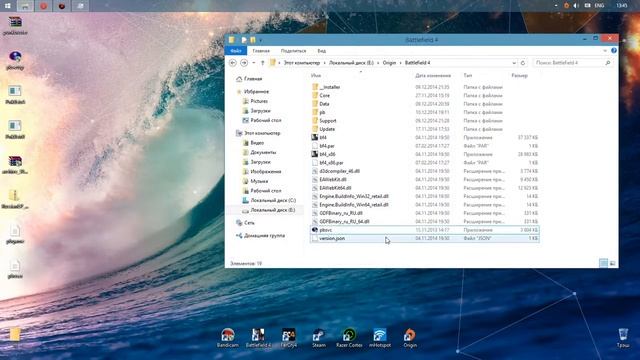Viewport: 640px width, 360px height.
Task: Open the Вид ribbon tab
Action: point(322,51)
